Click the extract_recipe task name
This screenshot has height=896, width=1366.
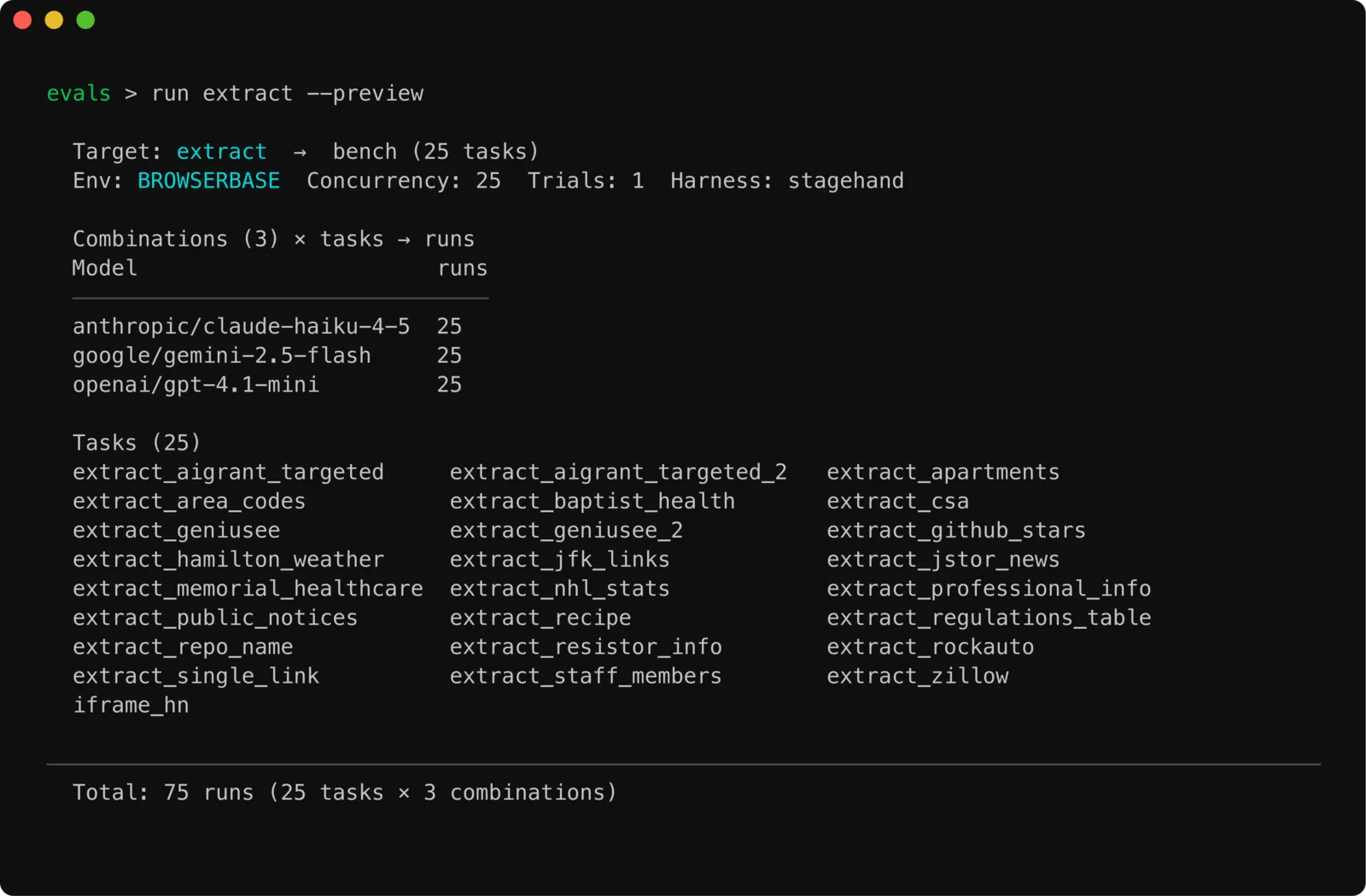(x=540, y=617)
